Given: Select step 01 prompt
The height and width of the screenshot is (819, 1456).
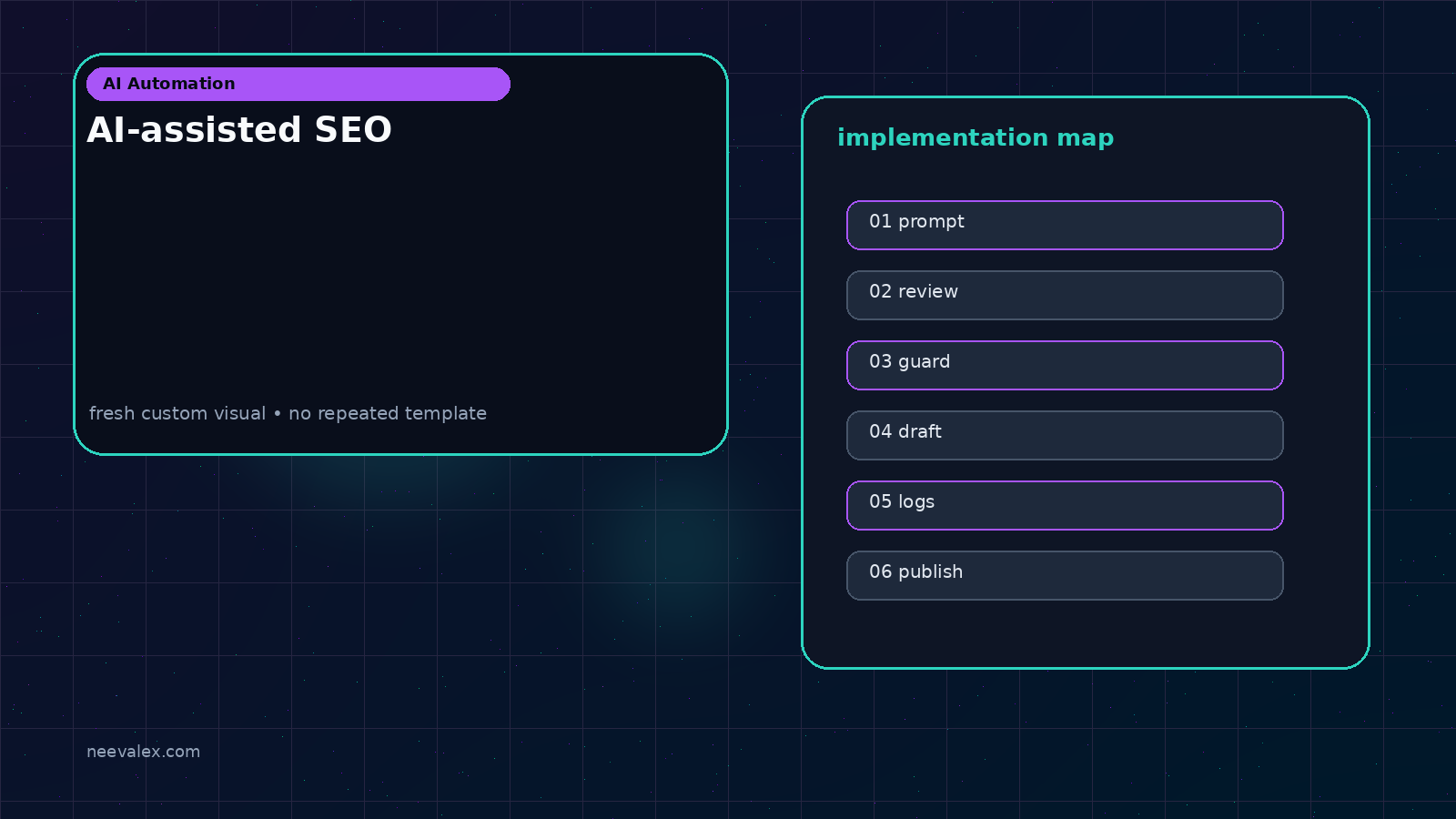Looking at the screenshot, I should 1065,225.
